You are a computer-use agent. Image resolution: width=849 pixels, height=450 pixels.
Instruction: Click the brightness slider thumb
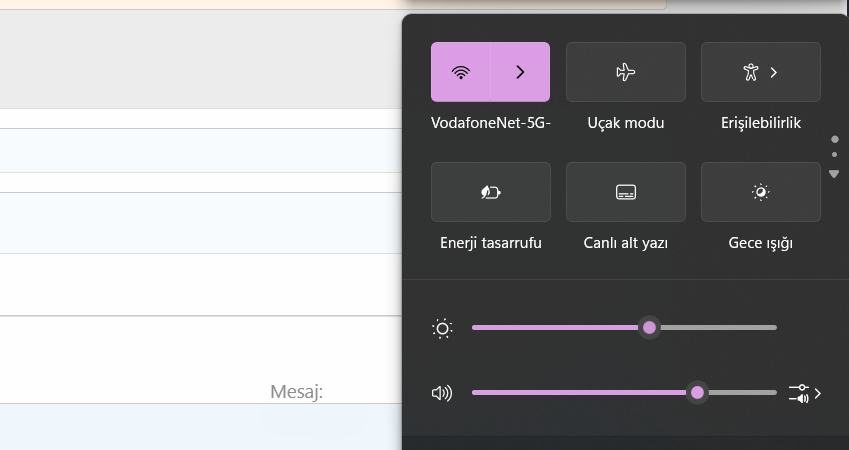click(650, 327)
